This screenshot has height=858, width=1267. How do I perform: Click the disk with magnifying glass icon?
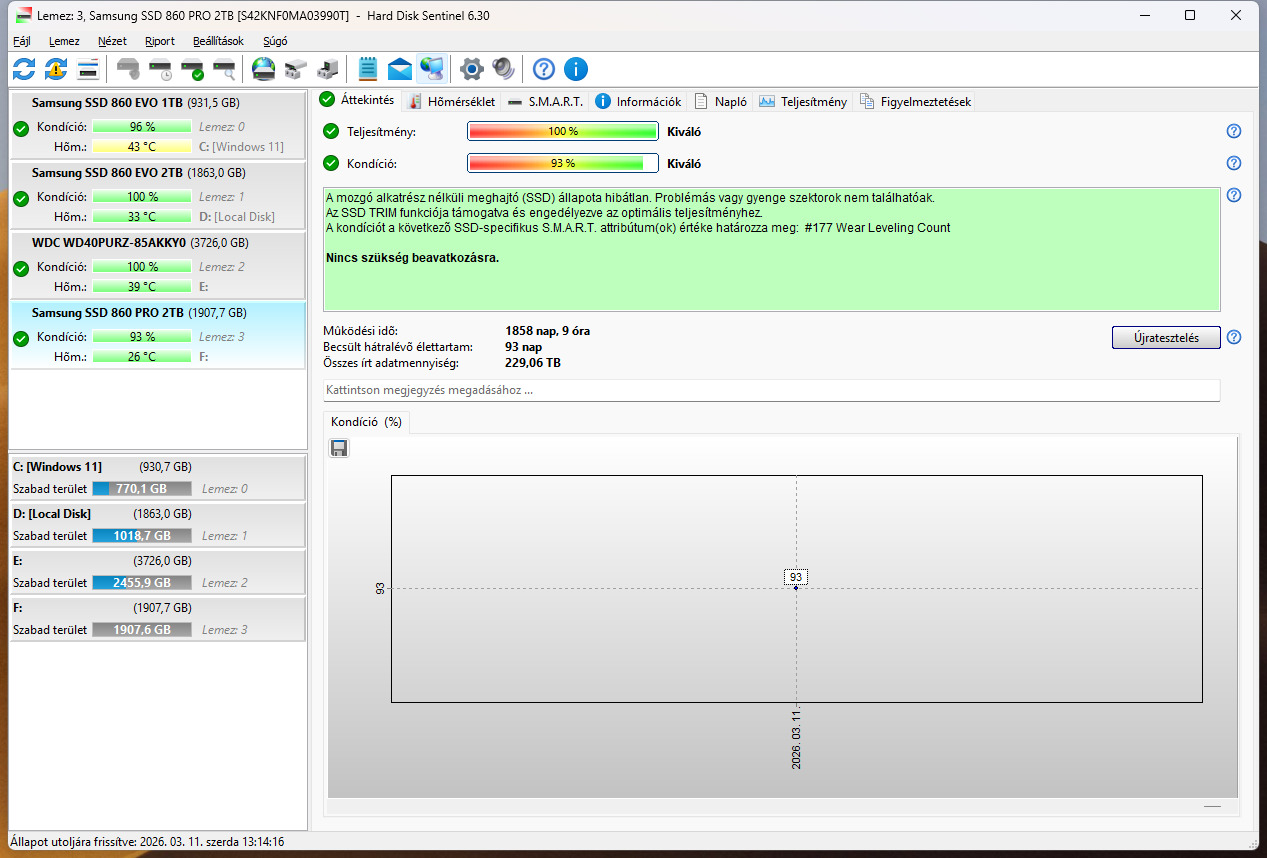pos(224,69)
